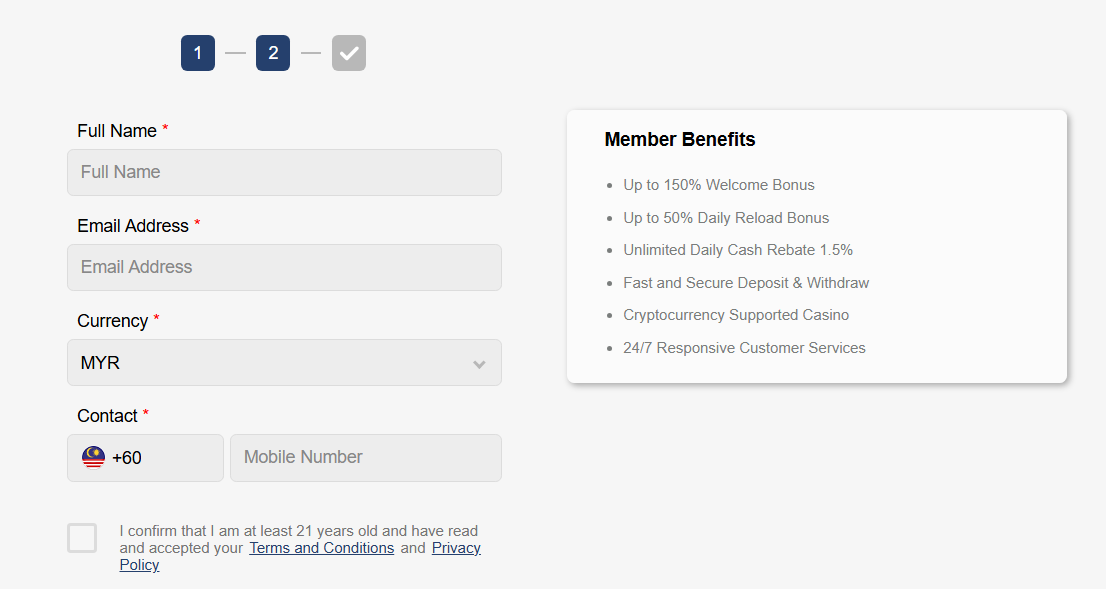Click the 24/7 Responsive Customer Services text

pyautogui.click(x=744, y=348)
